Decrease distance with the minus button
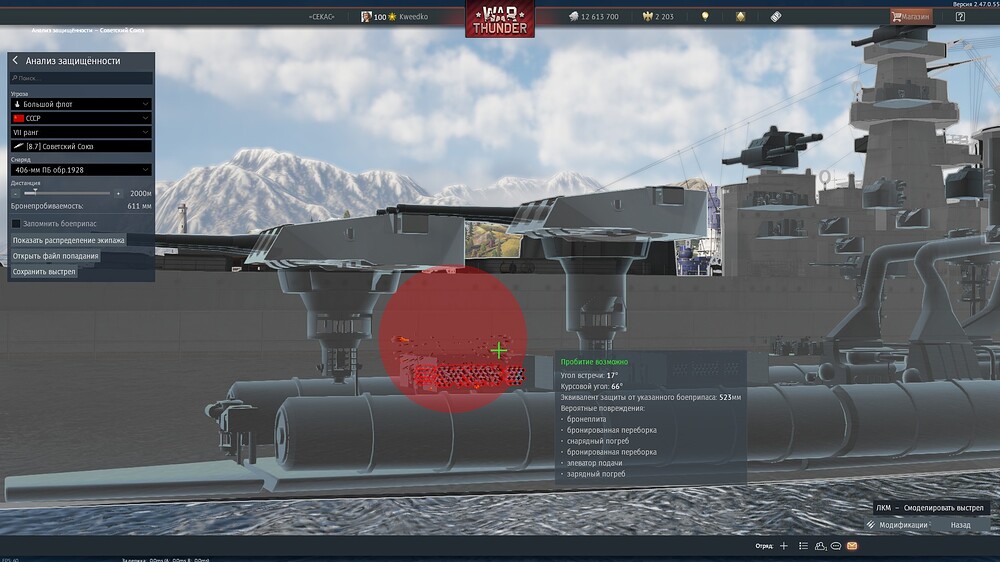1000x562 pixels. pos(16,193)
